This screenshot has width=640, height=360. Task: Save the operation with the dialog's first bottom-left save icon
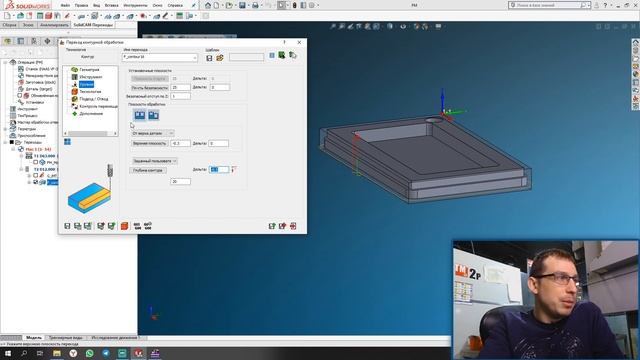coord(67,226)
